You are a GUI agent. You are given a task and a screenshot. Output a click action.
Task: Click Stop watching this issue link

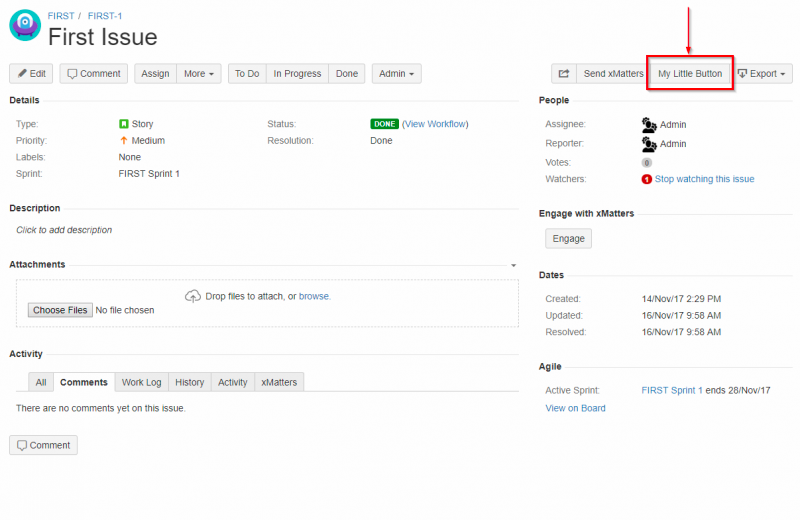[704, 179]
